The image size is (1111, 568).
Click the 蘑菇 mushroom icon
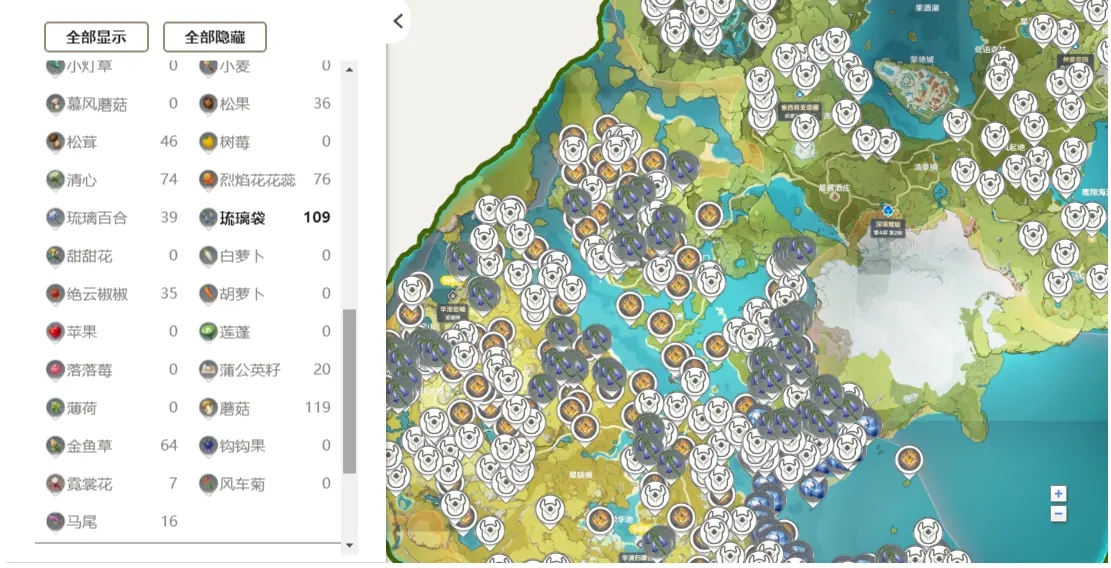(x=208, y=408)
